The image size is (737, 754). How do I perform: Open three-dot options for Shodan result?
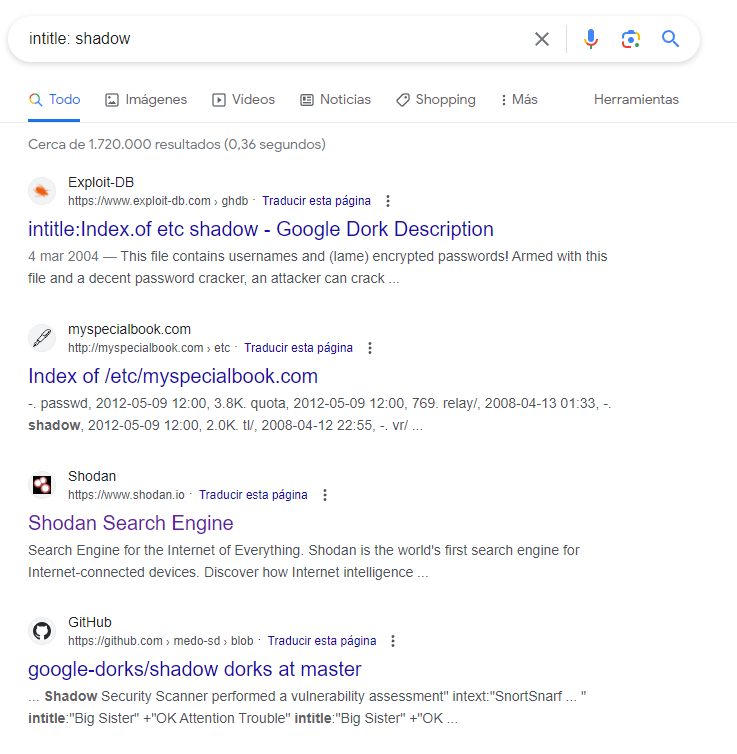pos(325,495)
